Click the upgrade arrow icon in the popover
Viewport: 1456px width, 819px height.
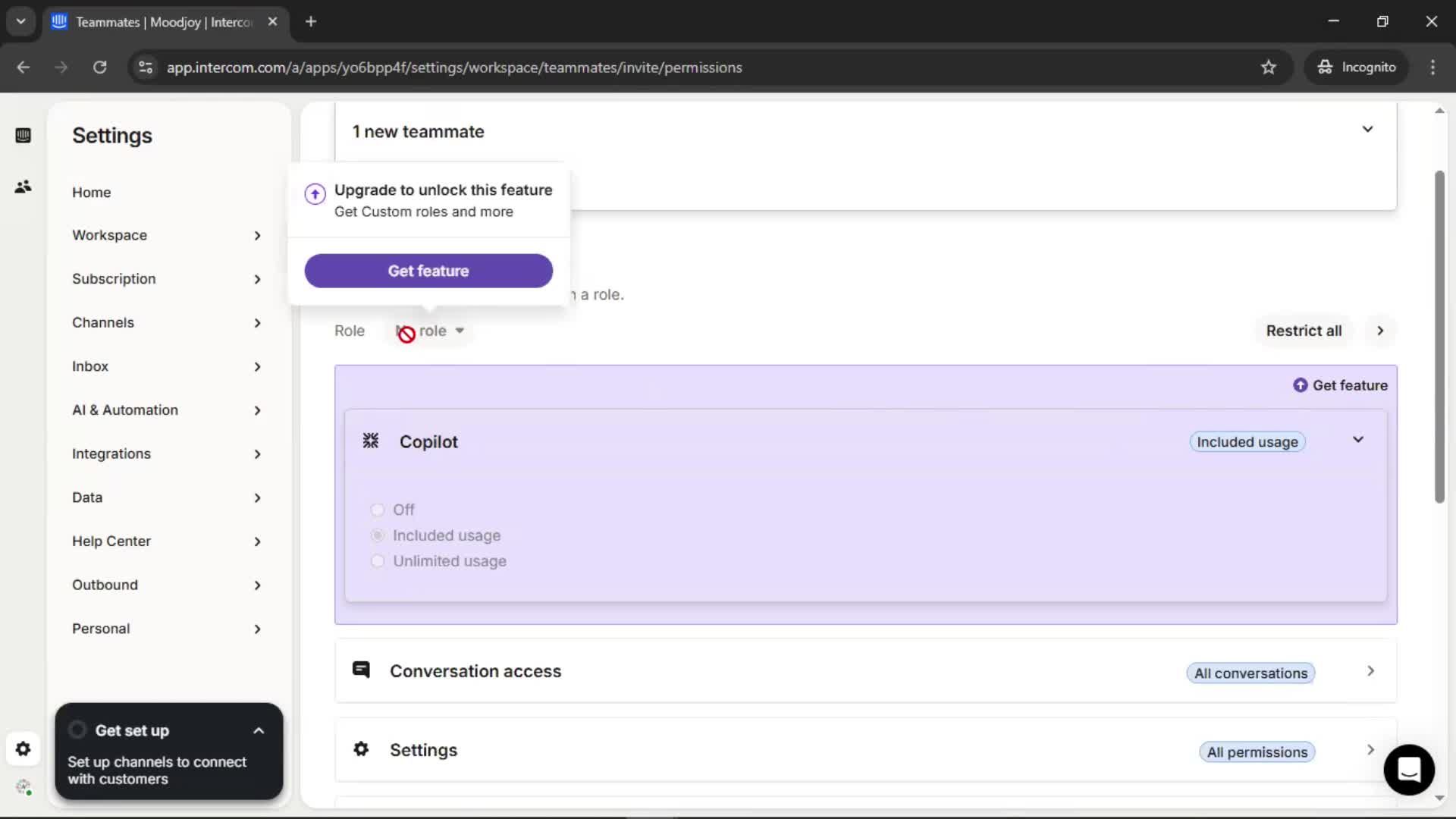coord(315,194)
